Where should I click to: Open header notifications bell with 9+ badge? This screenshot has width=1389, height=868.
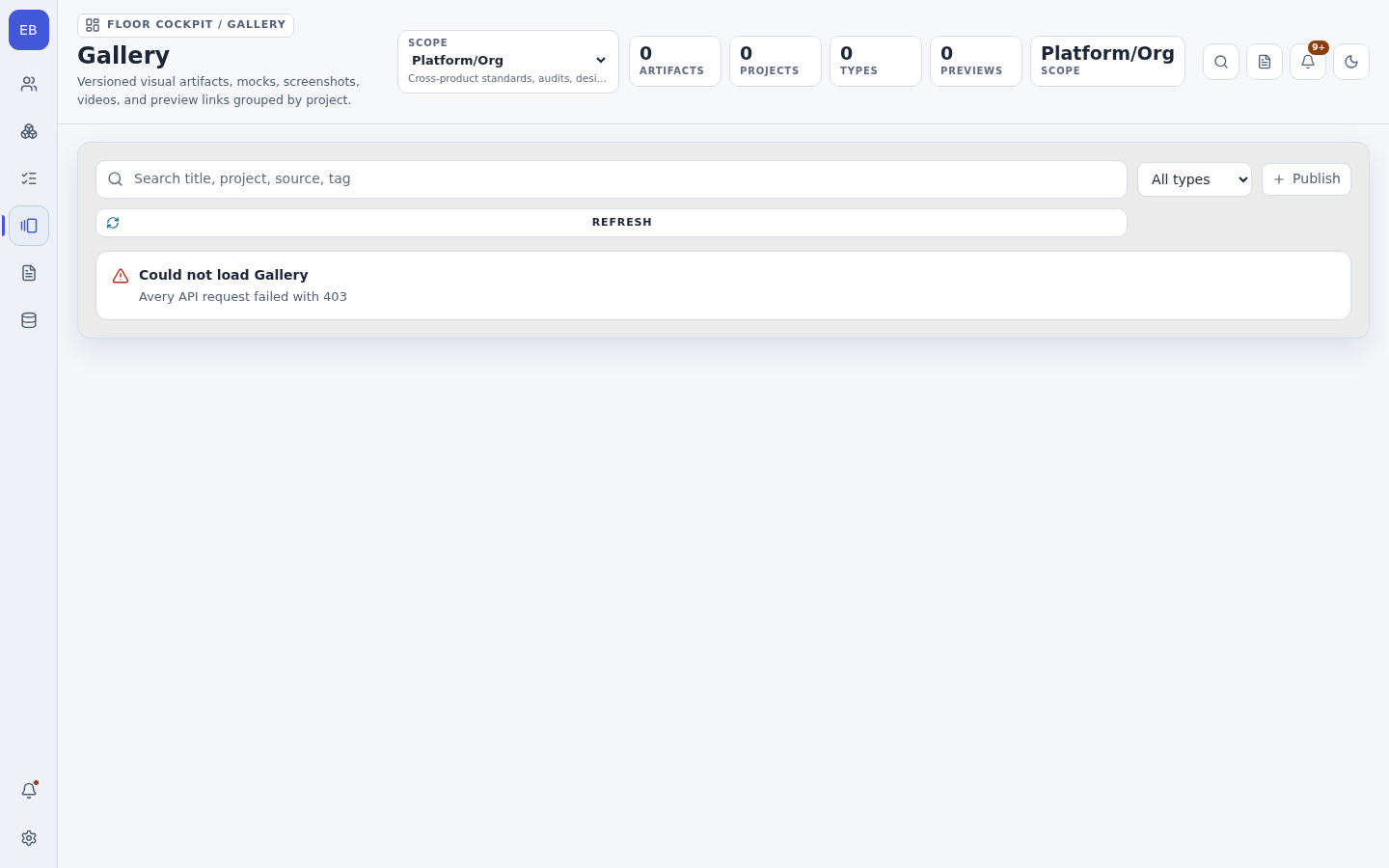click(1308, 62)
